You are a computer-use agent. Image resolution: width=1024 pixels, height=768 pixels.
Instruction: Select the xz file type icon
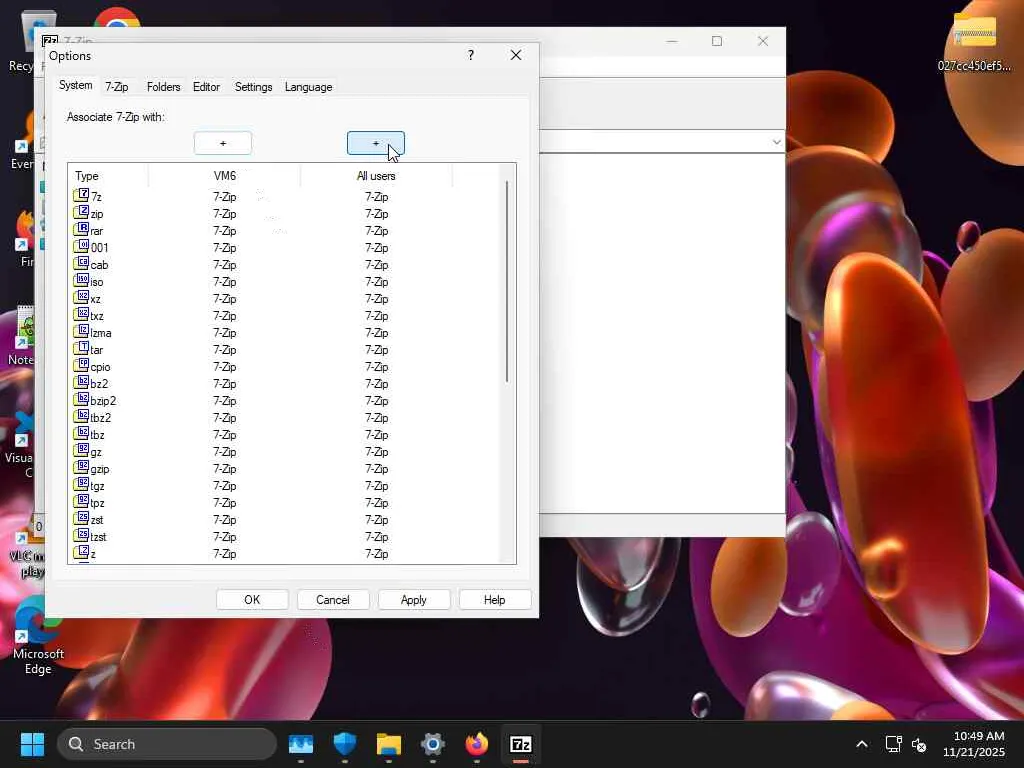point(81,298)
